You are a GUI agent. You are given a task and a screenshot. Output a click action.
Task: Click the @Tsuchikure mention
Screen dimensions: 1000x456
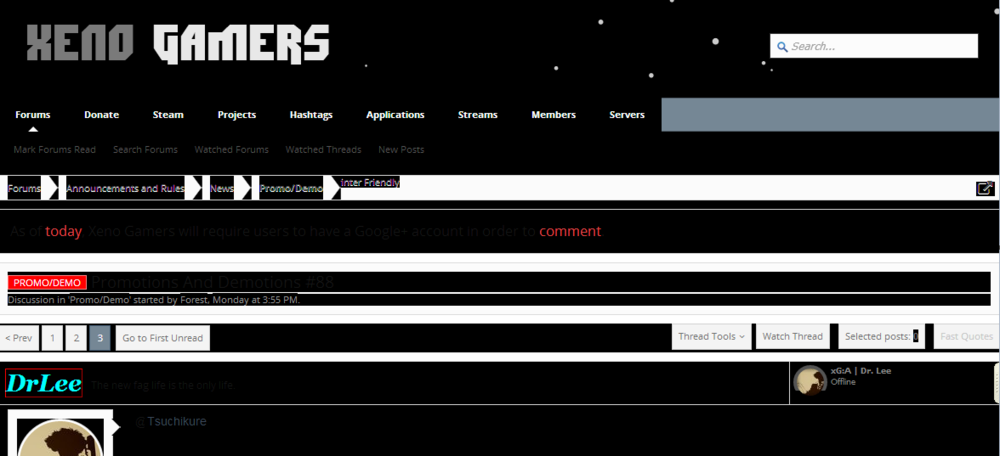pyautogui.click(x=171, y=422)
